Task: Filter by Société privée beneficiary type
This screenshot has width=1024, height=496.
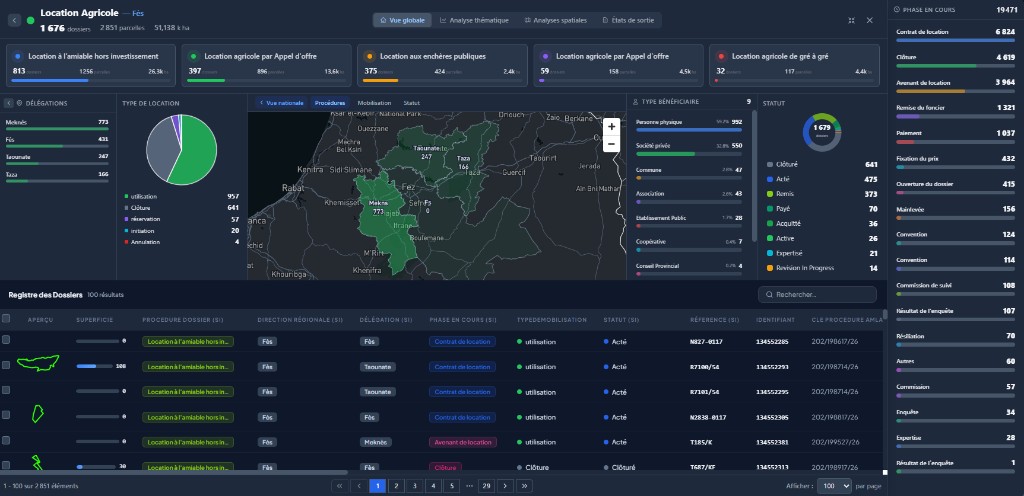Action: point(689,148)
